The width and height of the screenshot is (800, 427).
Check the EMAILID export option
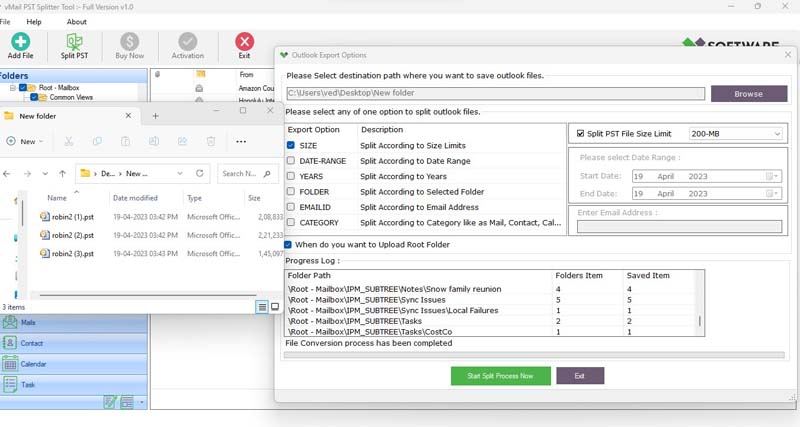291,207
